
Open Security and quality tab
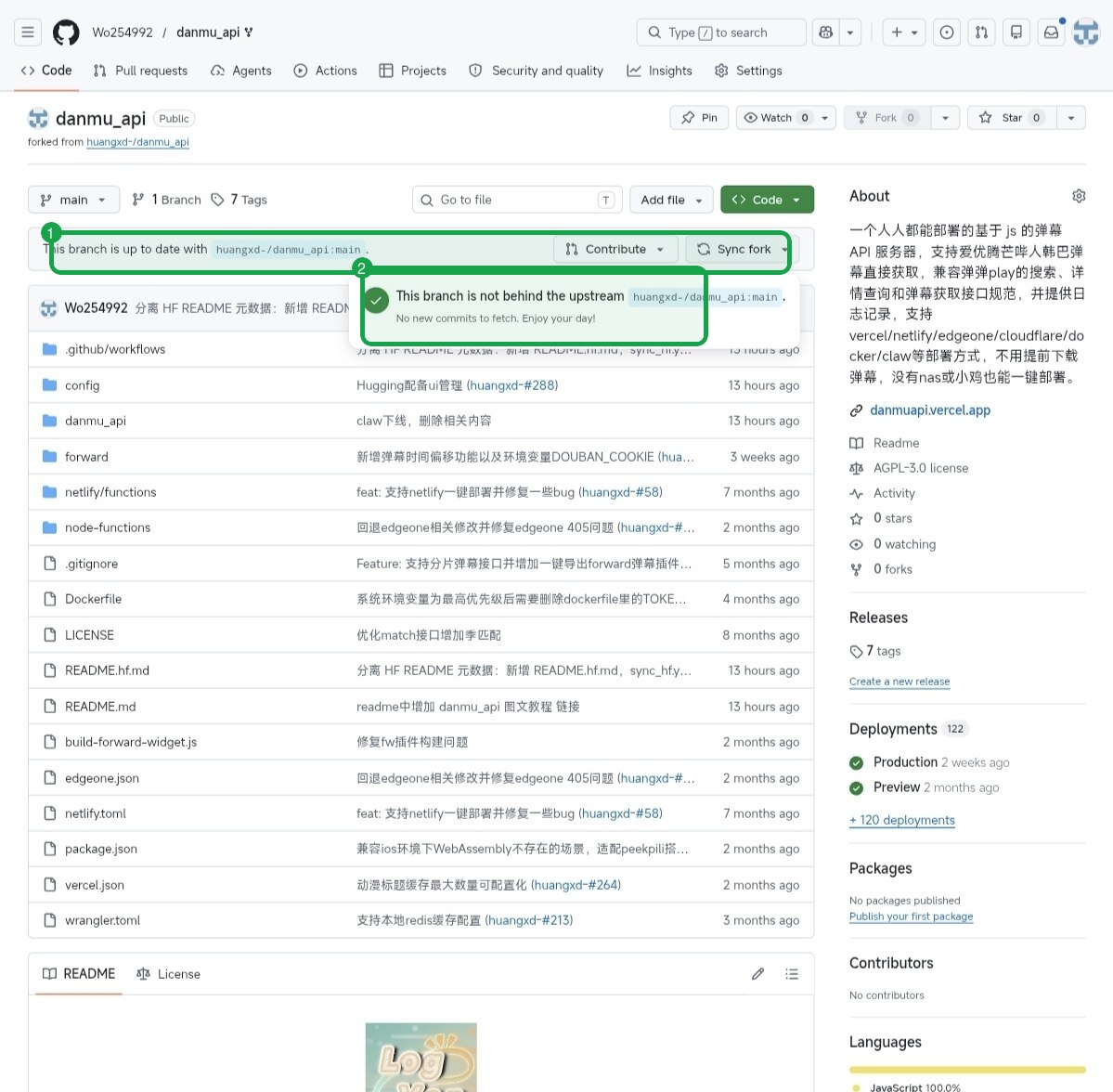click(536, 71)
